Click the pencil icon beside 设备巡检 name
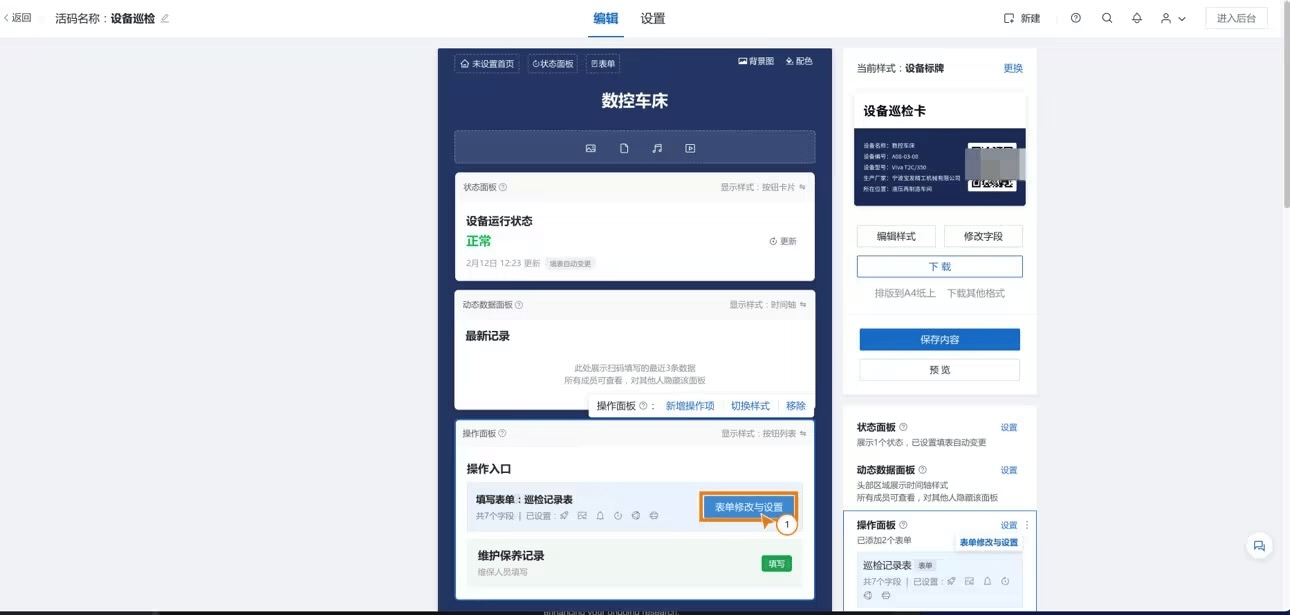The image size is (1290, 615). 165,18
